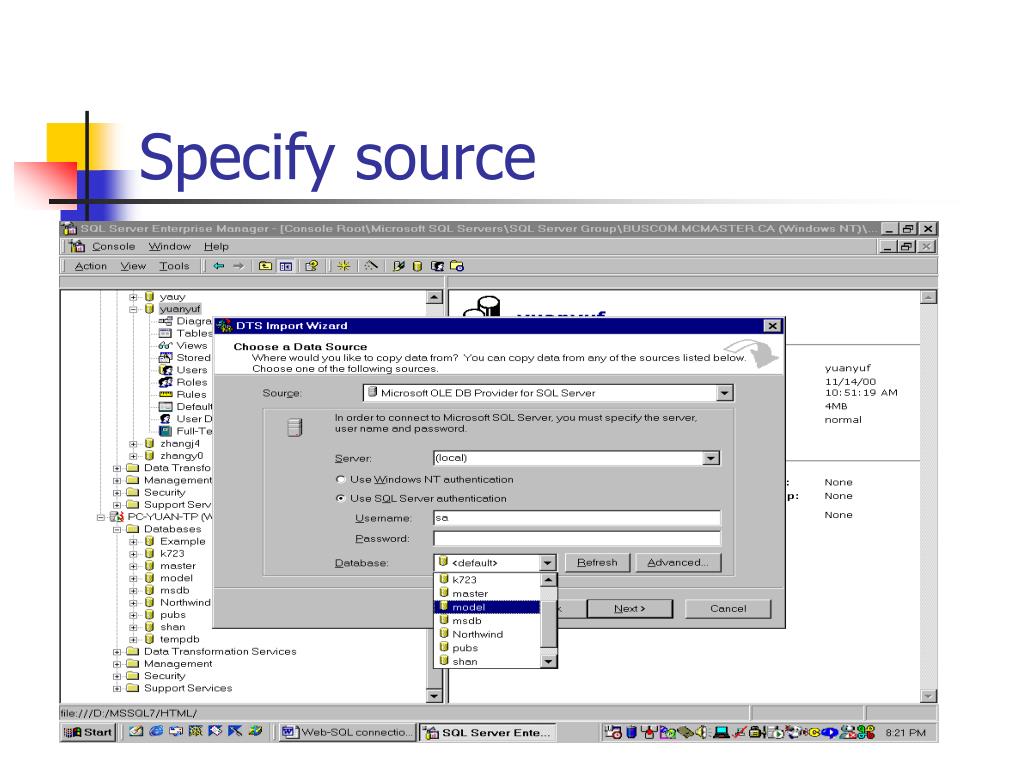The image size is (1024, 768).
Task: Click the PC-YUAN-TP server icon
Action: (117, 517)
